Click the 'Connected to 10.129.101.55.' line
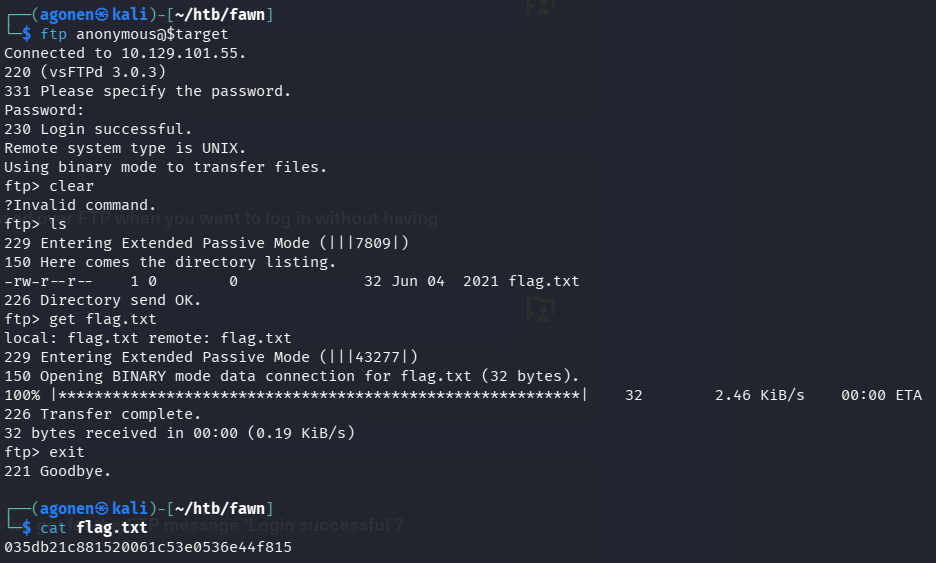The width and height of the screenshot is (936, 563). coord(125,53)
